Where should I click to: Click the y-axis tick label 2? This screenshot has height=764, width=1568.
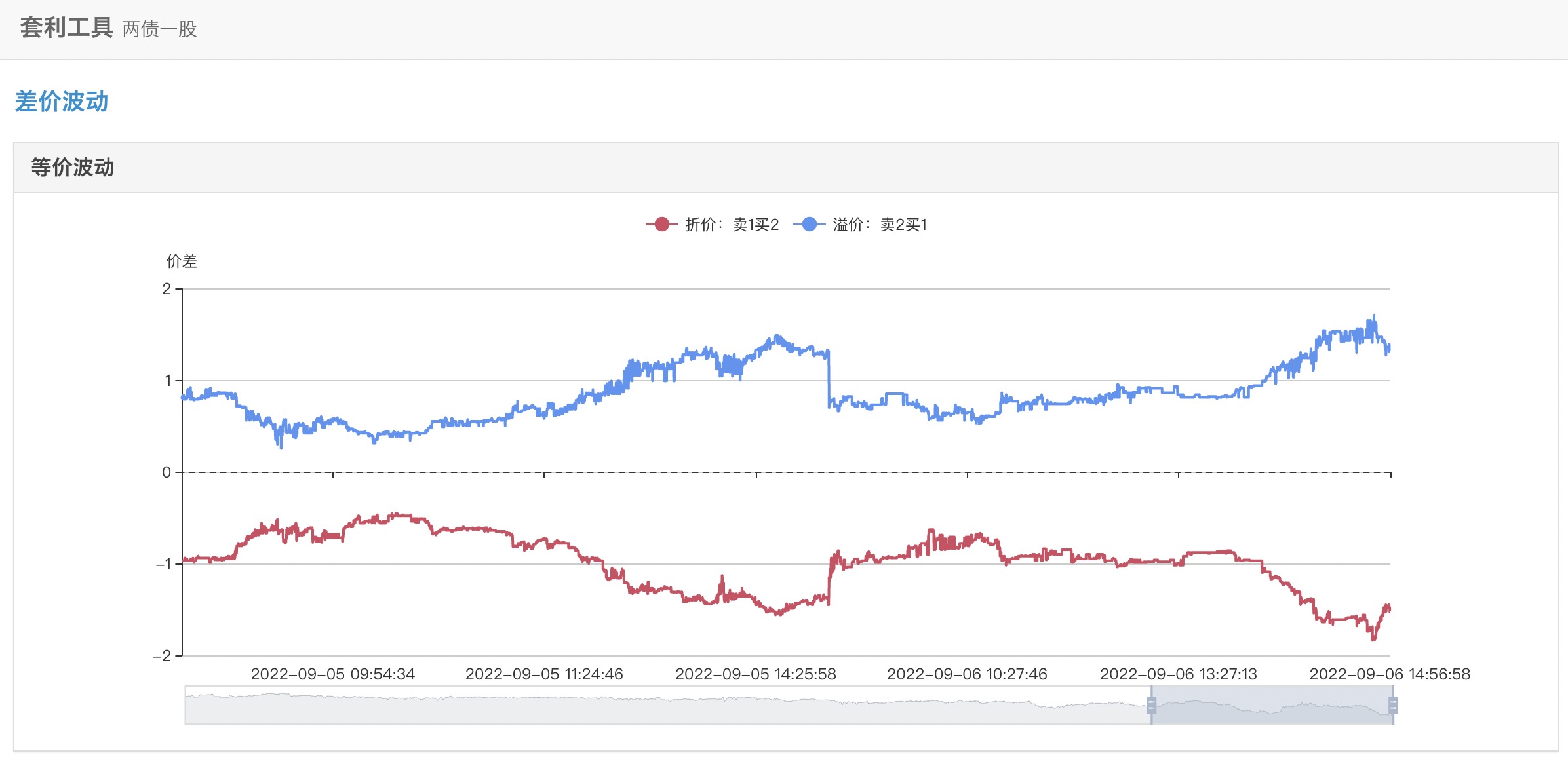(x=167, y=289)
